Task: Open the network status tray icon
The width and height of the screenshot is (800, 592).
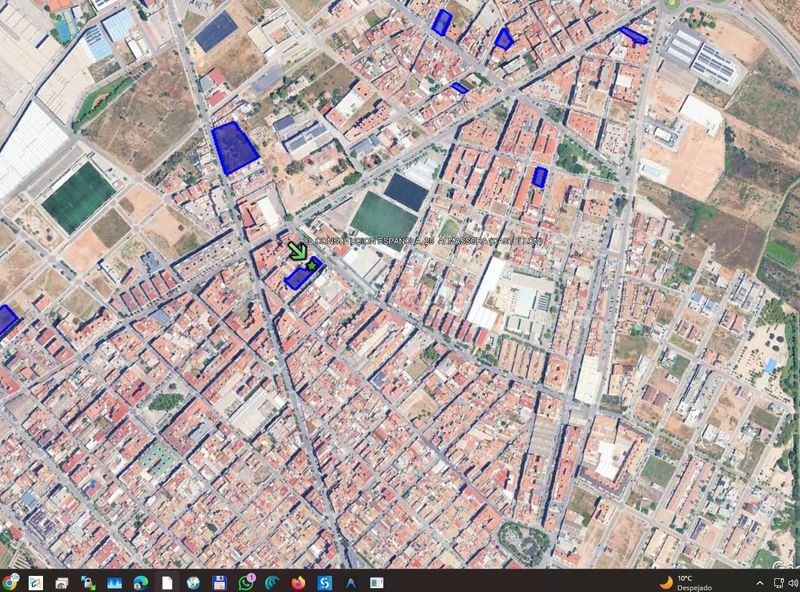Action: pyautogui.click(x=779, y=583)
